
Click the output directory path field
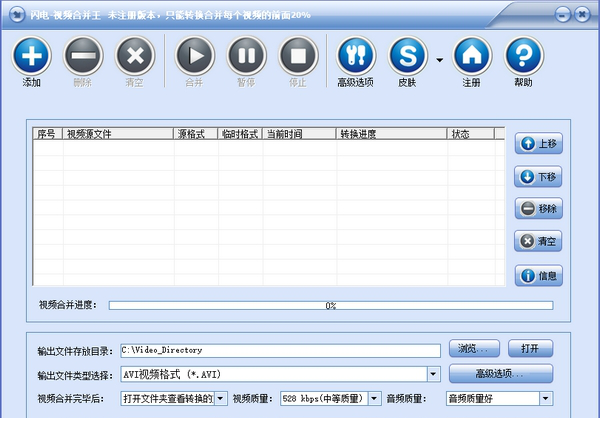[x=279, y=350]
